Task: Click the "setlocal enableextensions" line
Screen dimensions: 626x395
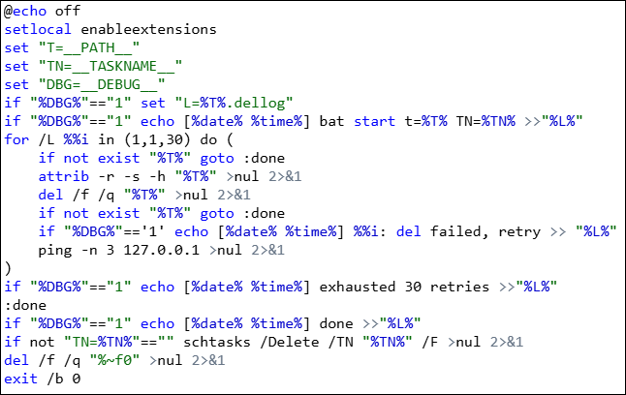Action: click(110, 30)
